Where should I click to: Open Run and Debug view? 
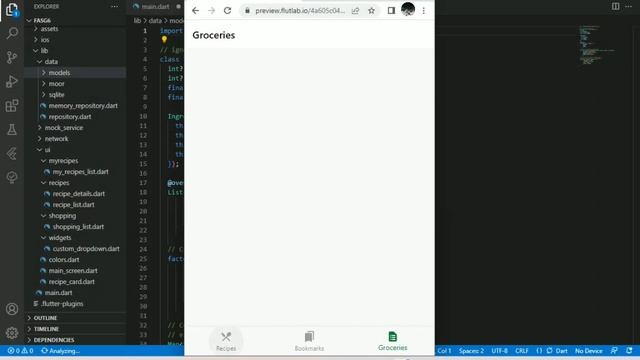12,81
